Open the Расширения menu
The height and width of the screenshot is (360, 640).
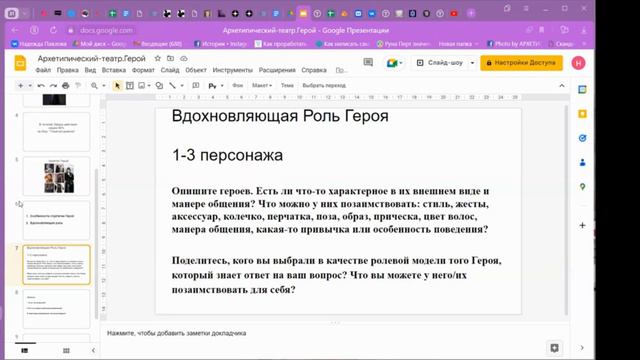(x=277, y=70)
